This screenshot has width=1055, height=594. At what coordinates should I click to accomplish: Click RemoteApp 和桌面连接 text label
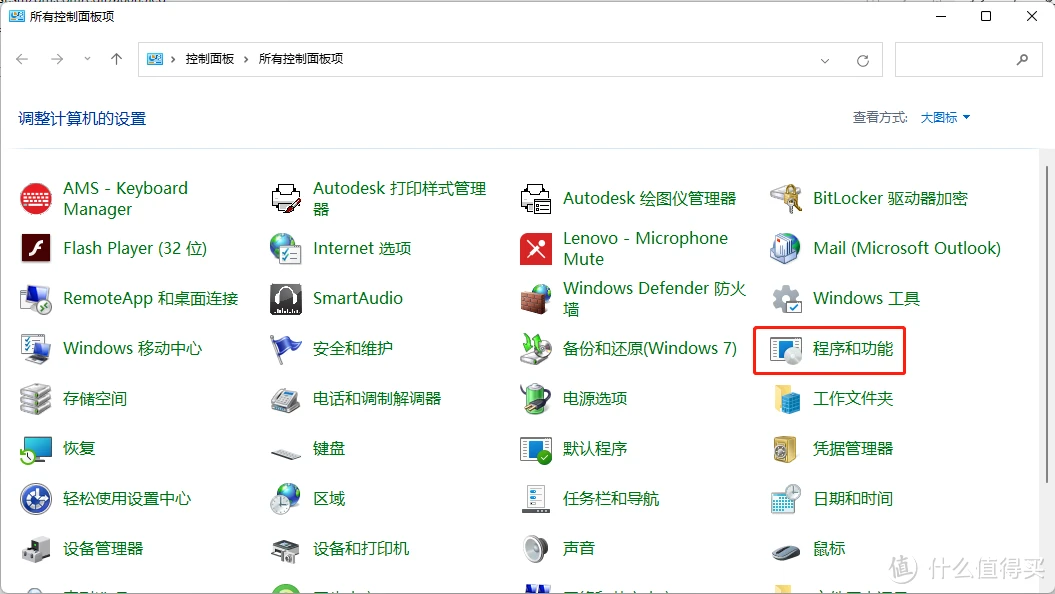click(x=151, y=299)
